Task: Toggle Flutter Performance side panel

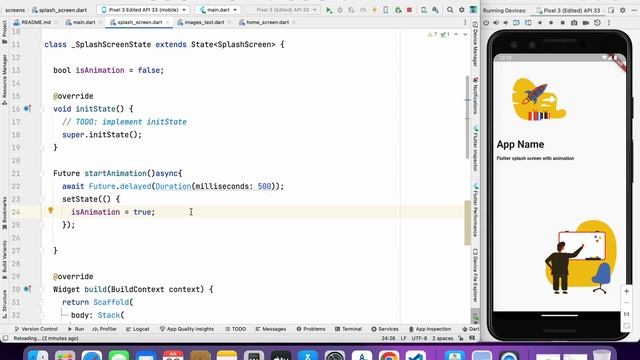Action: click(476, 210)
